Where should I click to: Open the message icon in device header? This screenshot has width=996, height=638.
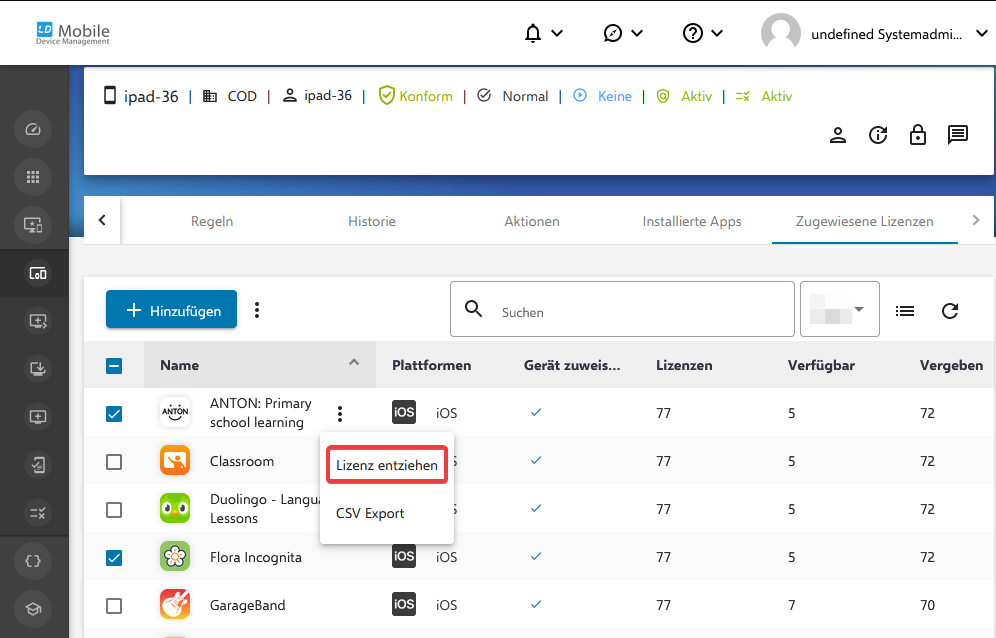[957, 135]
